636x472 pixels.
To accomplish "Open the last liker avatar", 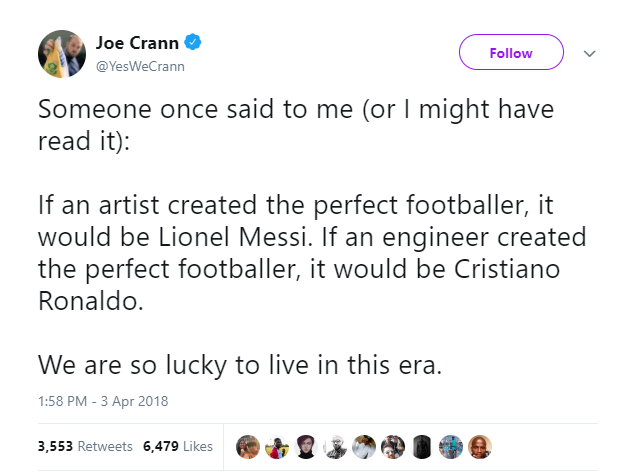I will click(x=481, y=445).
